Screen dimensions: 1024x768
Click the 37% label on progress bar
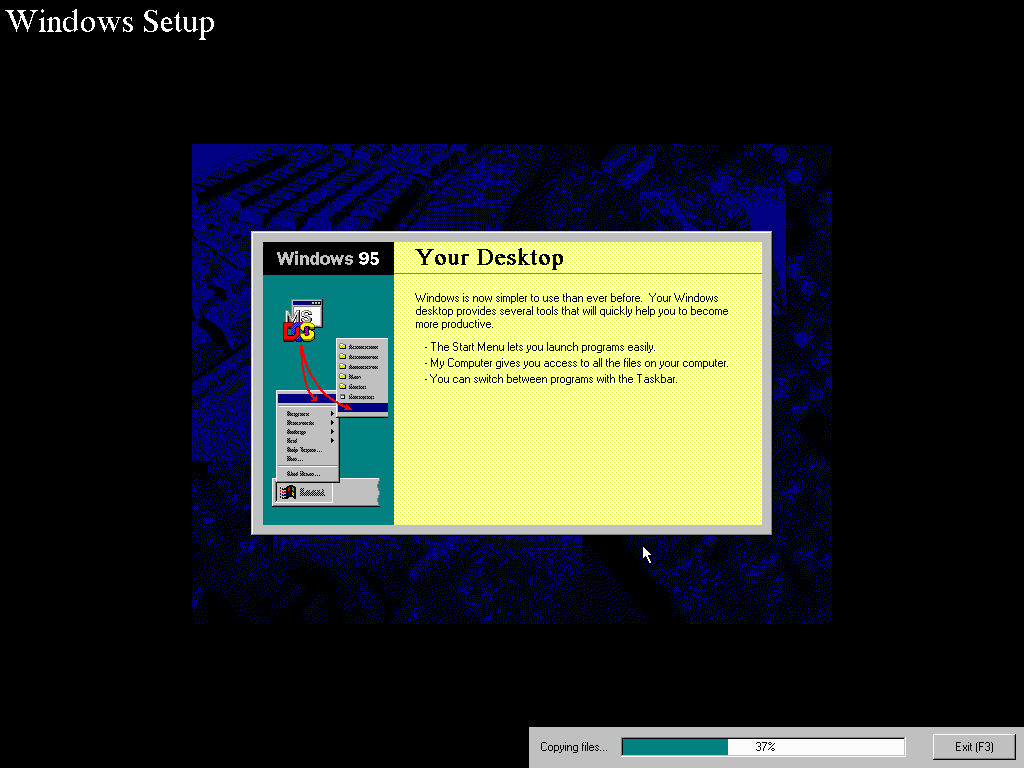(765, 746)
